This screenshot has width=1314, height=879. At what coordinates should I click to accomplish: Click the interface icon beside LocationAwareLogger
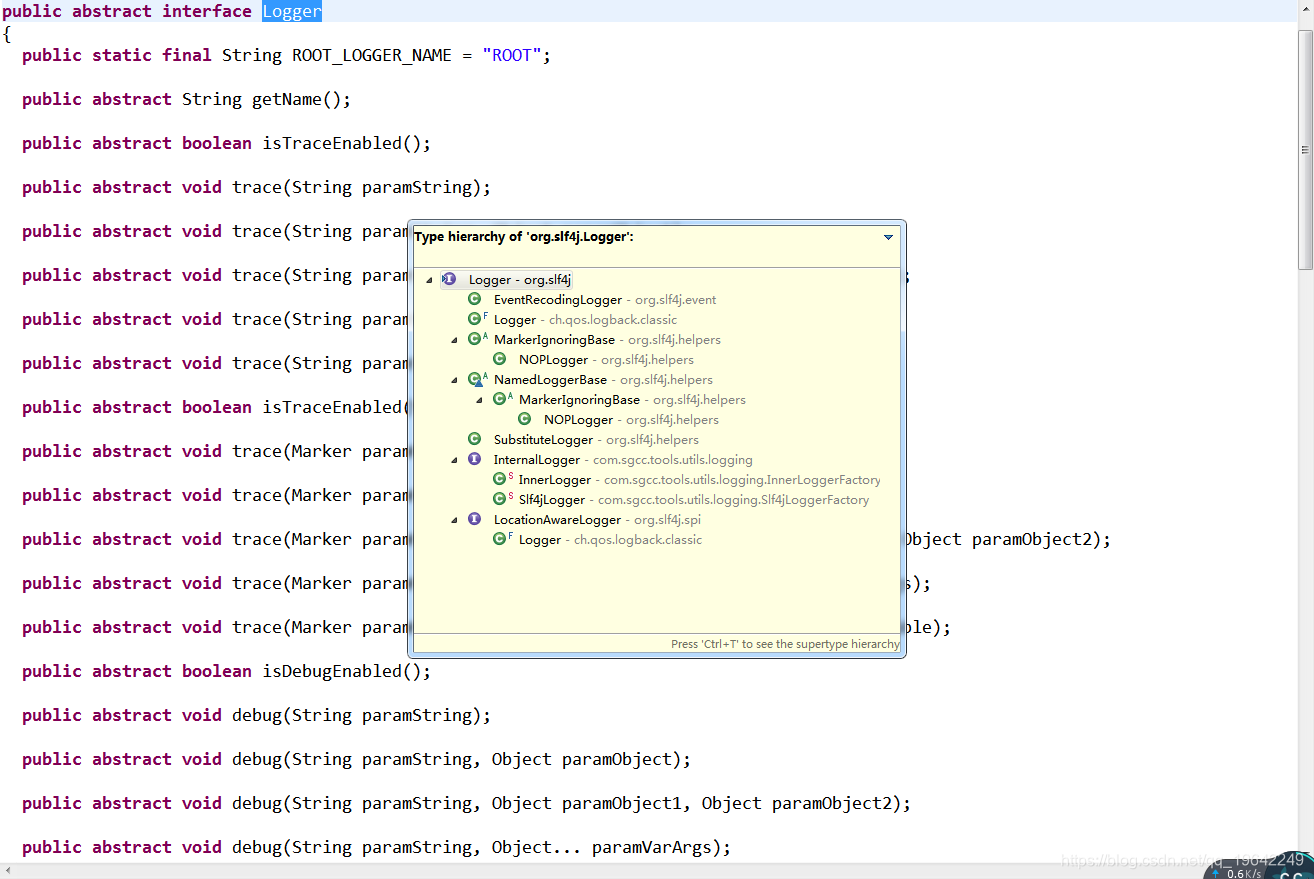tap(474, 519)
